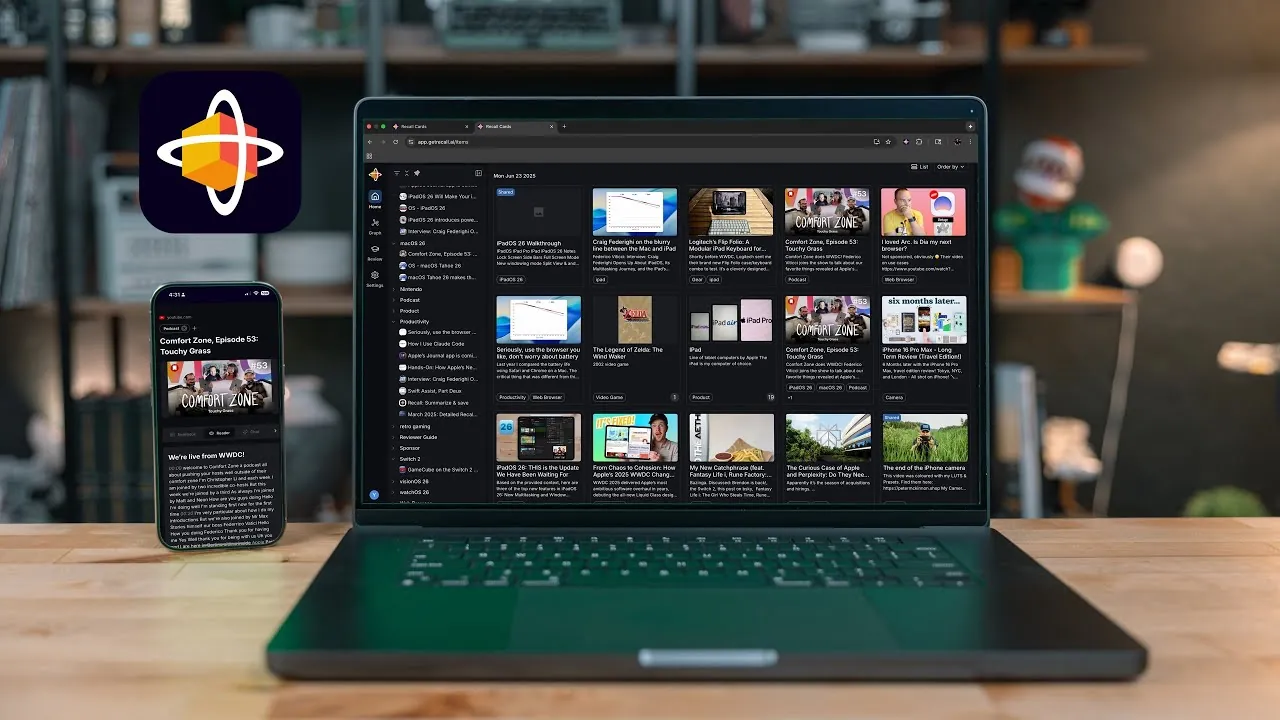Remove the Podcast tag on the phone
This screenshot has height=720, width=1280.
point(184,328)
